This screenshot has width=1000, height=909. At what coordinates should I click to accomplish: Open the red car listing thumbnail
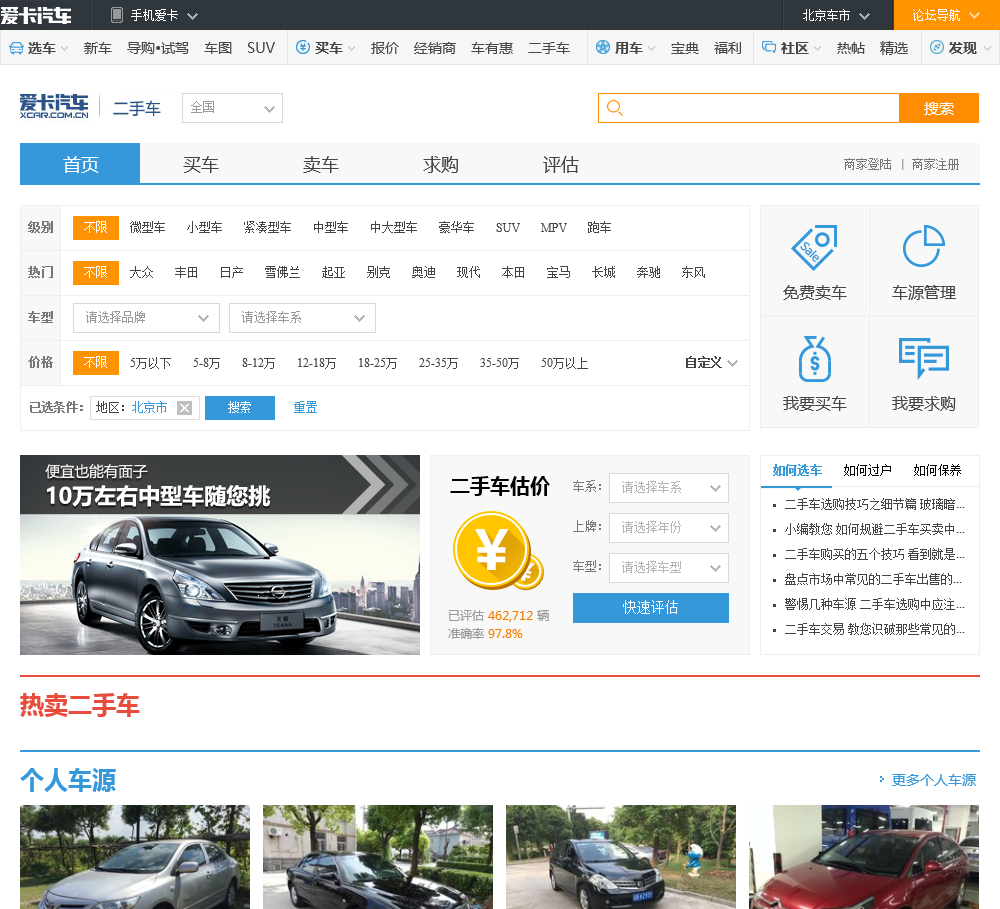click(864, 856)
